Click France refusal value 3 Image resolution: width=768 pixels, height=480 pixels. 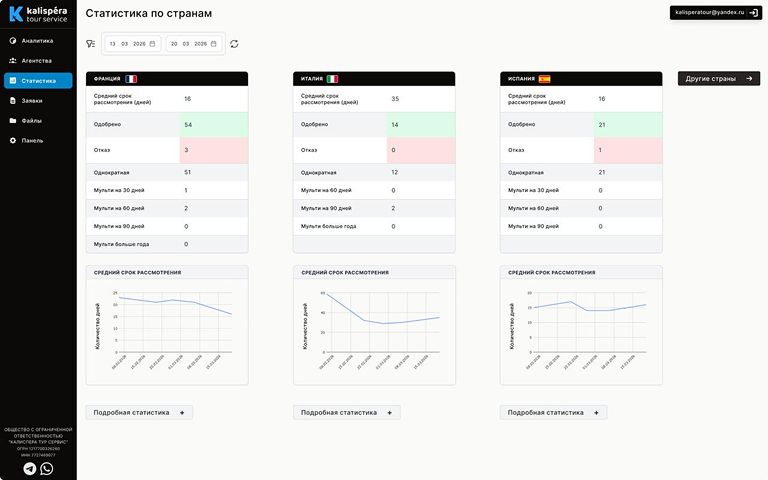[186, 150]
